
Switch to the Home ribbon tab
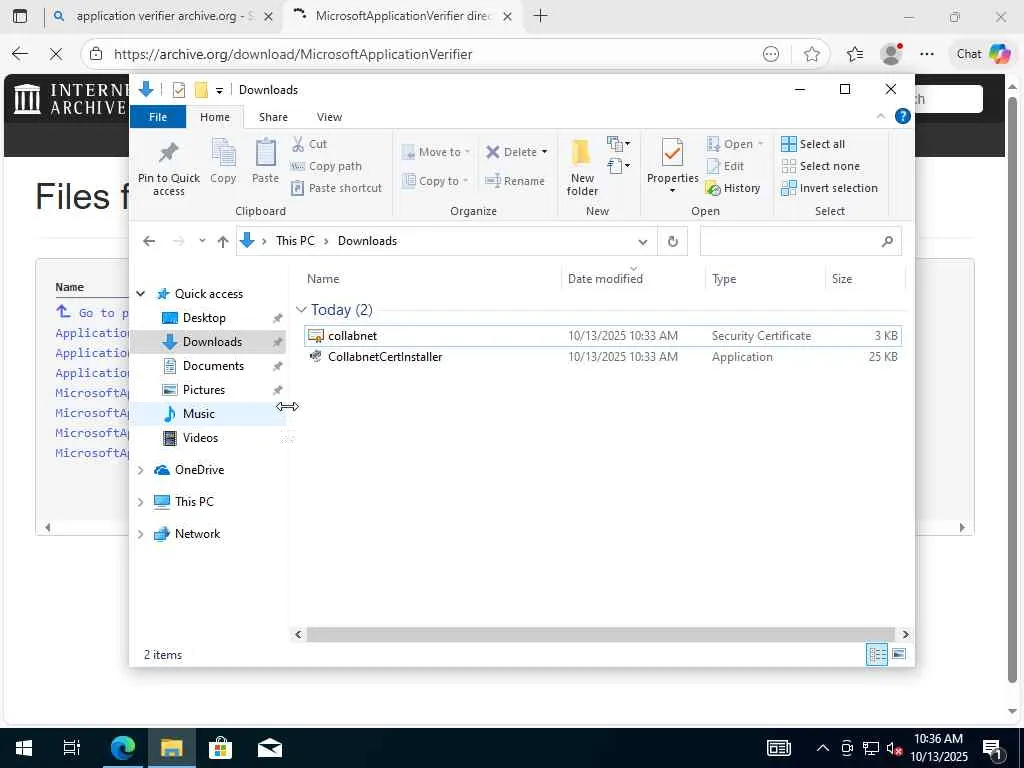click(x=215, y=117)
